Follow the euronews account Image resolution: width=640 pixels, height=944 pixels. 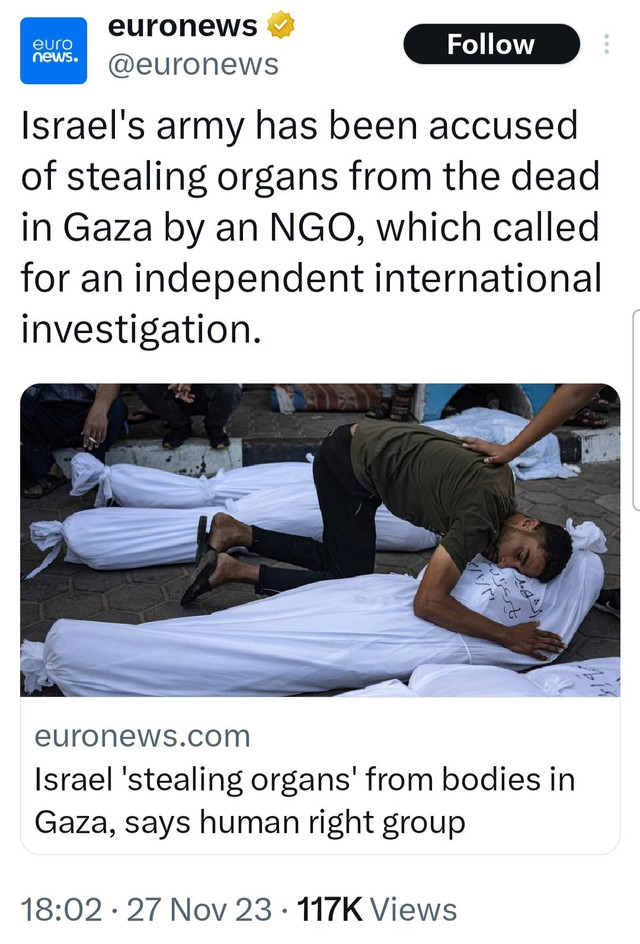tap(491, 44)
